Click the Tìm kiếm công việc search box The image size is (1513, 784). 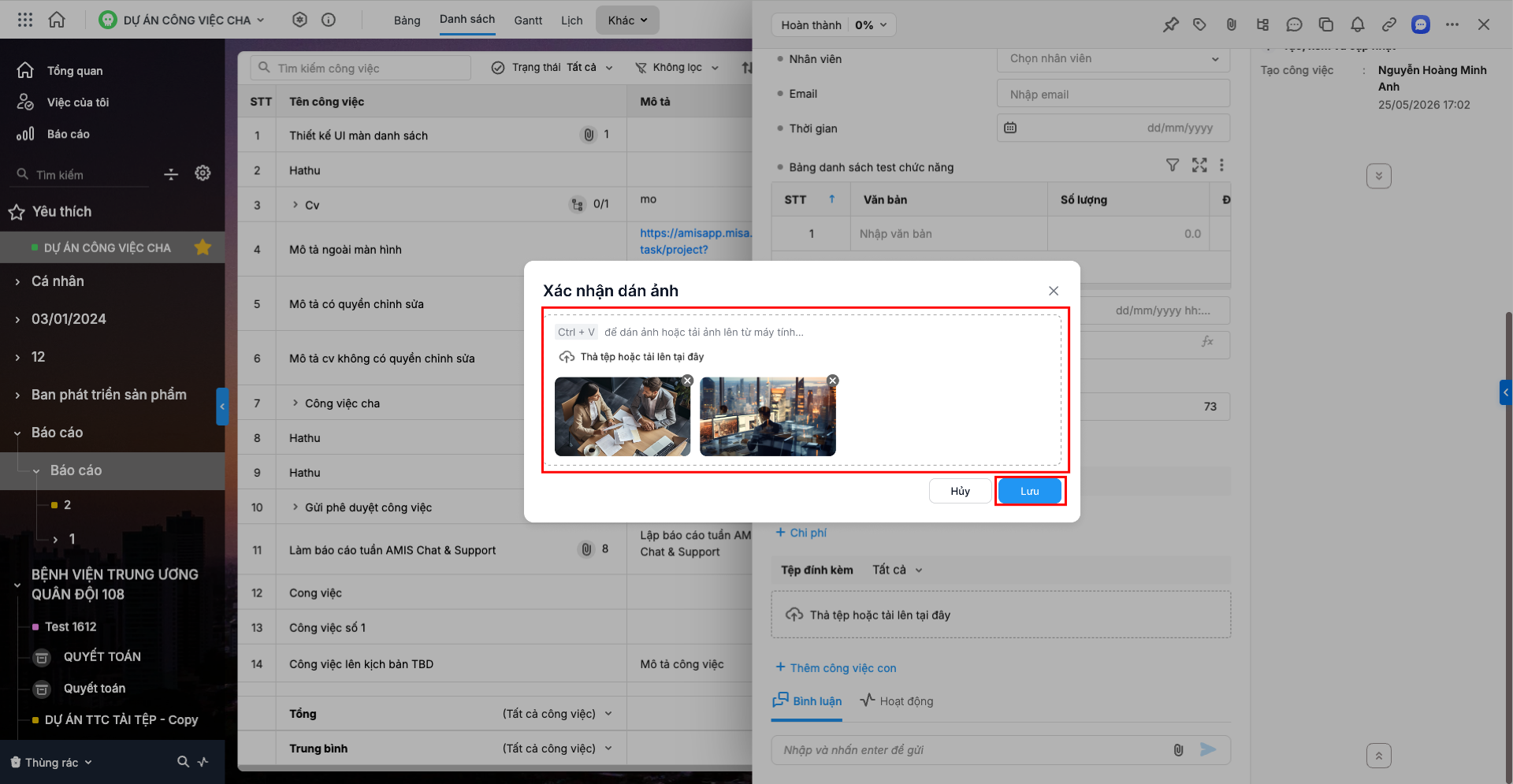pyautogui.click(x=361, y=68)
